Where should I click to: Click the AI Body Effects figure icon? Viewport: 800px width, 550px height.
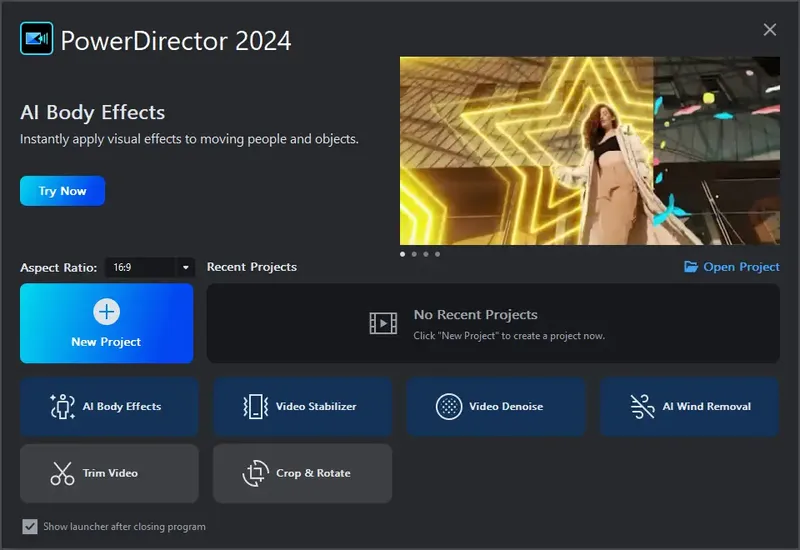(x=62, y=407)
